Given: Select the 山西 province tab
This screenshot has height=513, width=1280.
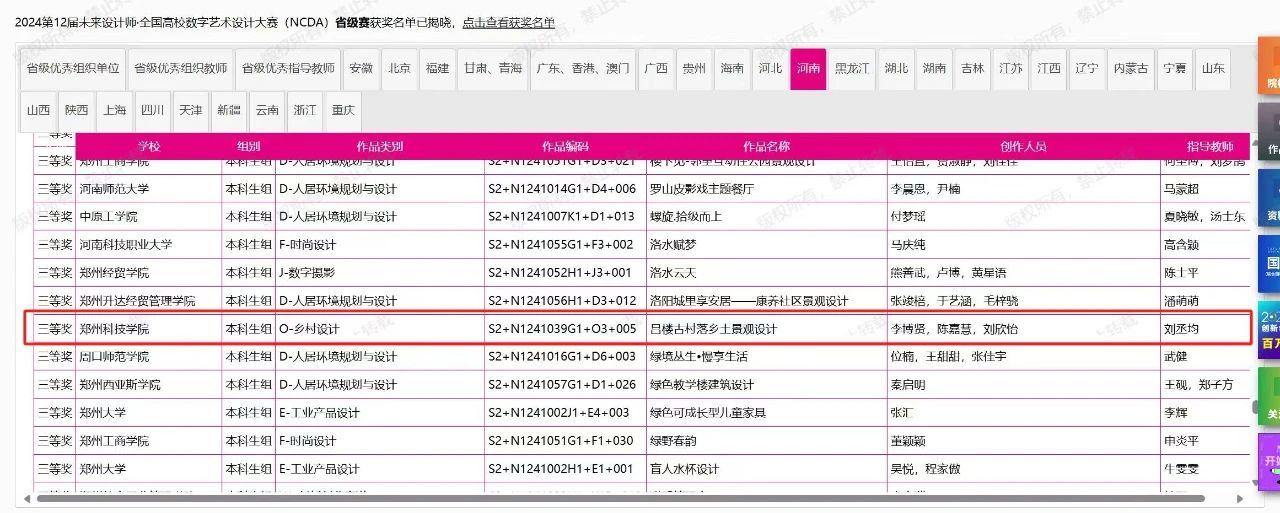Looking at the screenshot, I should pyautogui.click(x=39, y=111).
